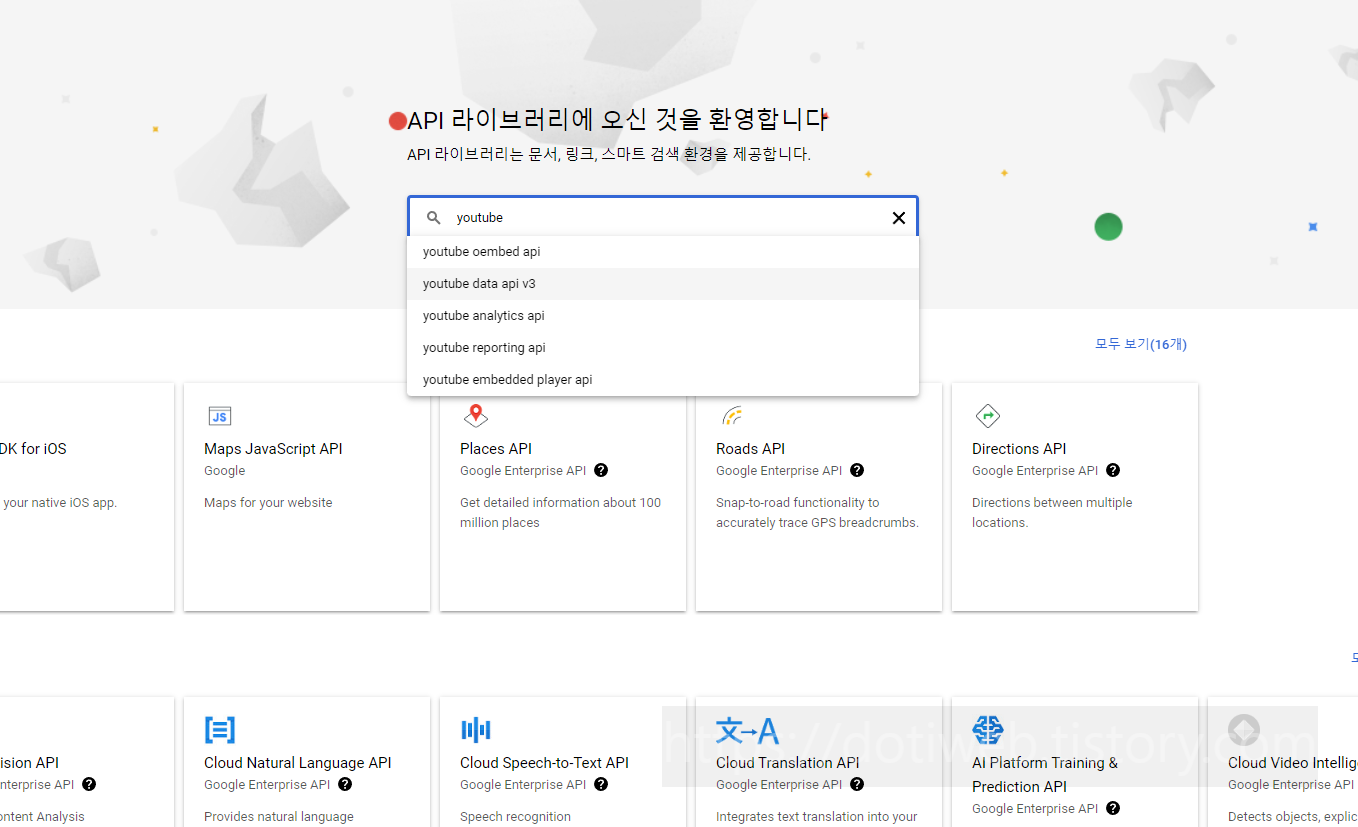Image resolution: width=1358 pixels, height=827 pixels.
Task: Click 'Integrates text translation into your' text
Action: click(817, 817)
